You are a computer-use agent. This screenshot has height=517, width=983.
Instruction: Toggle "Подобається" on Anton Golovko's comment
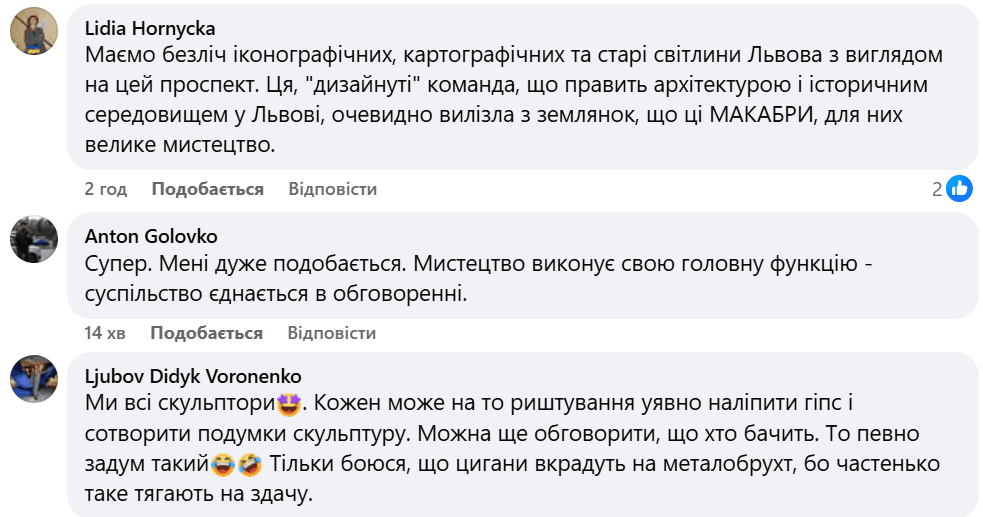pyautogui.click(x=206, y=333)
